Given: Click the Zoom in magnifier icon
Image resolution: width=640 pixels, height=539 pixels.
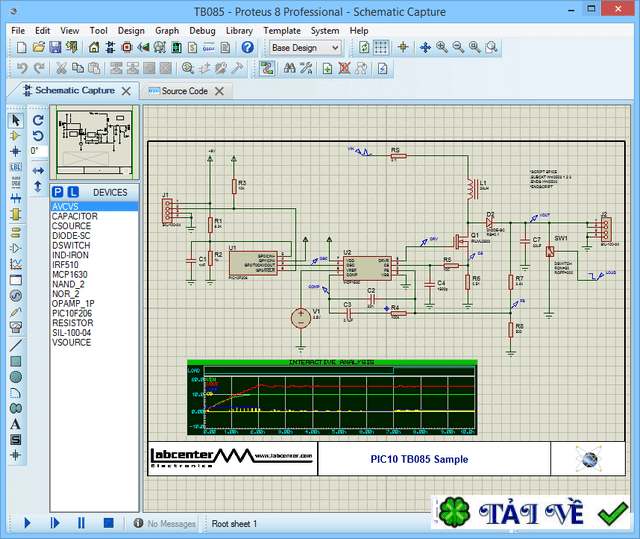Looking at the screenshot, I should pyautogui.click(x=441, y=47).
